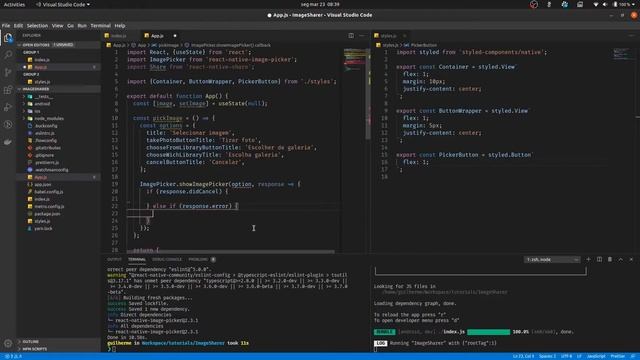Viewport: 640px width, 360px height.
Task: Open the Search view in activity bar
Action: click(8, 55)
